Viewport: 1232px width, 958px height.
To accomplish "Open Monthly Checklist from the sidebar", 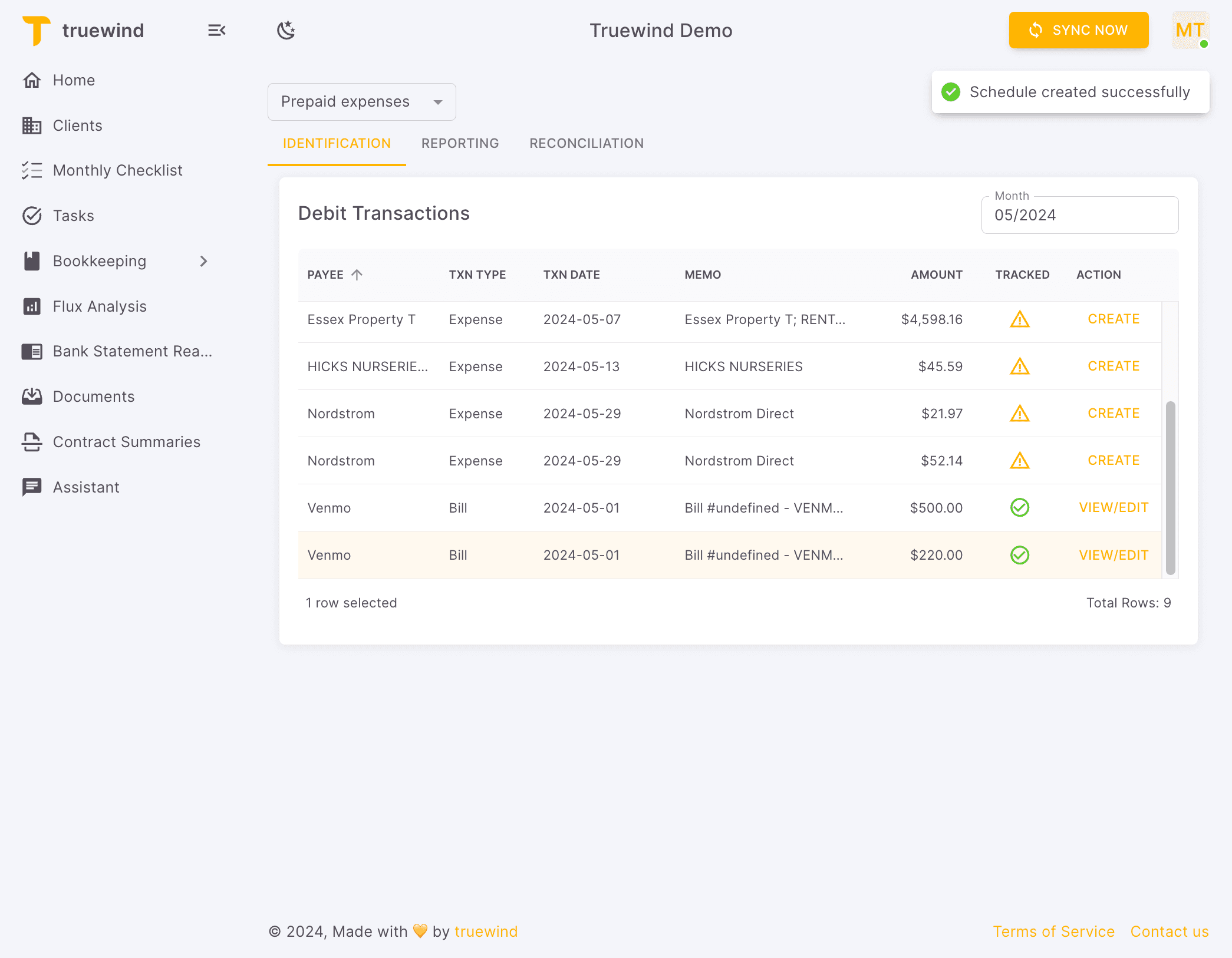I will (117, 170).
